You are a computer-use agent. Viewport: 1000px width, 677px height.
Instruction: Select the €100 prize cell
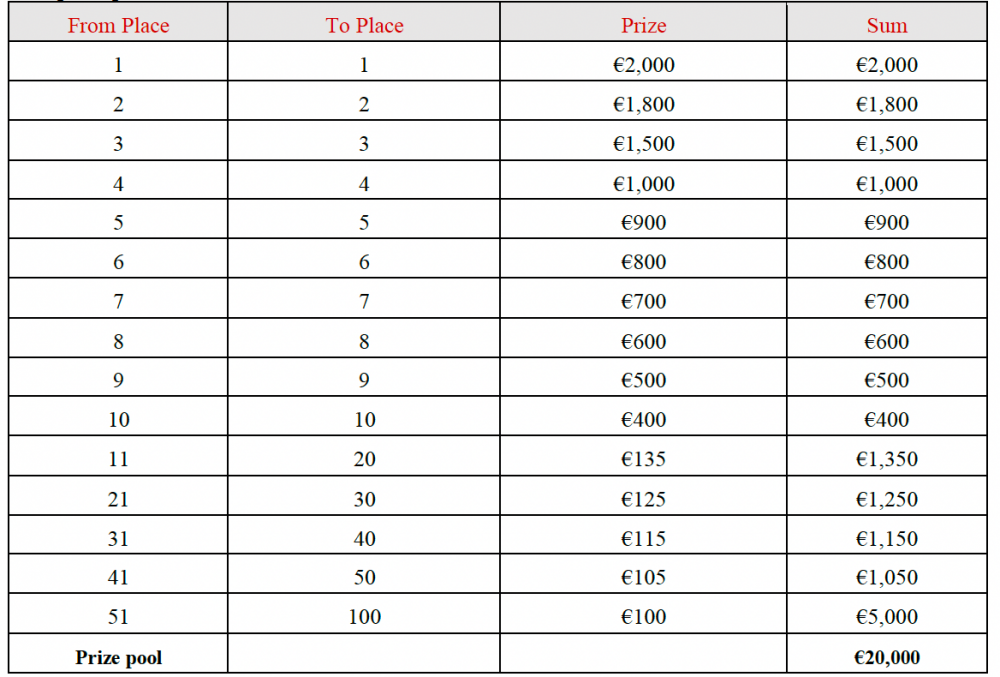tap(643, 617)
